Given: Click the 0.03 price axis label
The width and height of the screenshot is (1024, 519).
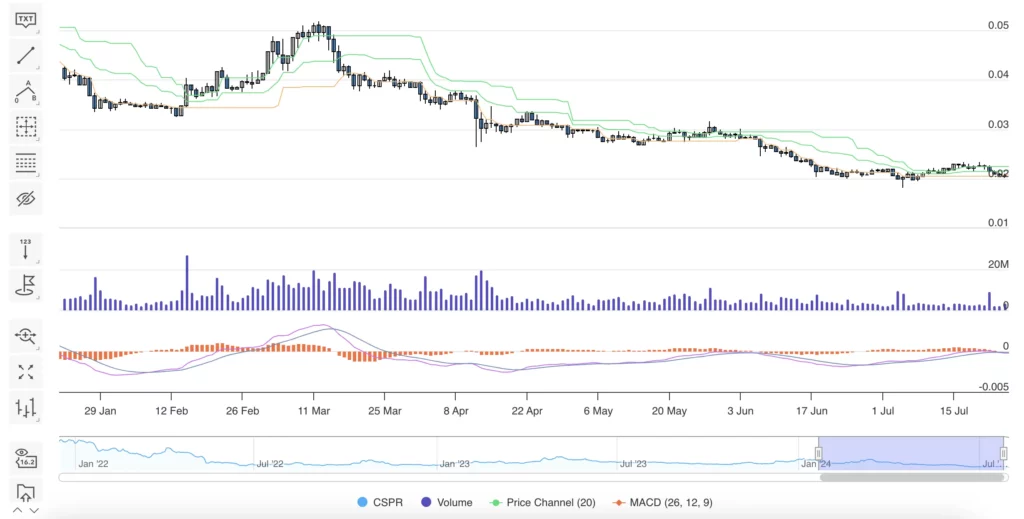Looking at the screenshot, I should pyautogui.click(x=999, y=124).
